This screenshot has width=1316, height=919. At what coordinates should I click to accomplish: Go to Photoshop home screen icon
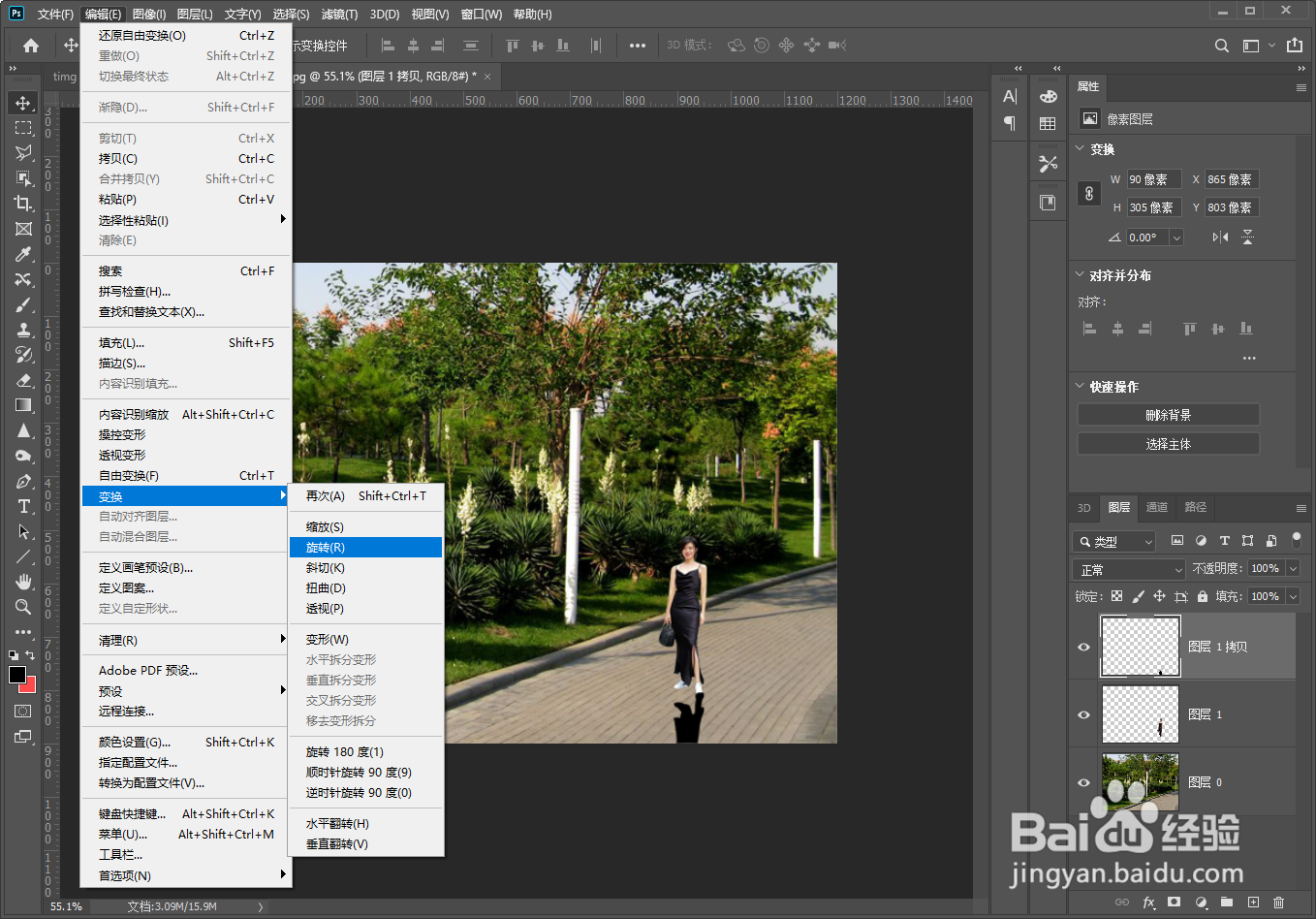pos(31,46)
